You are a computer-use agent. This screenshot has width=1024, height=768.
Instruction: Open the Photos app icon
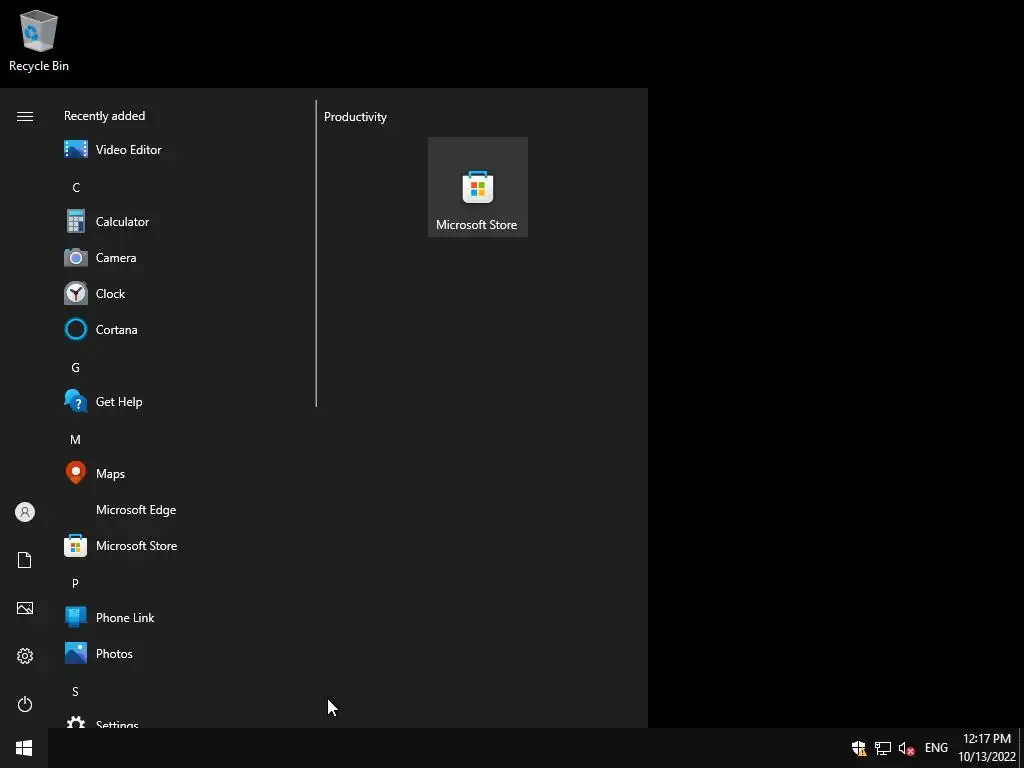tap(76, 653)
